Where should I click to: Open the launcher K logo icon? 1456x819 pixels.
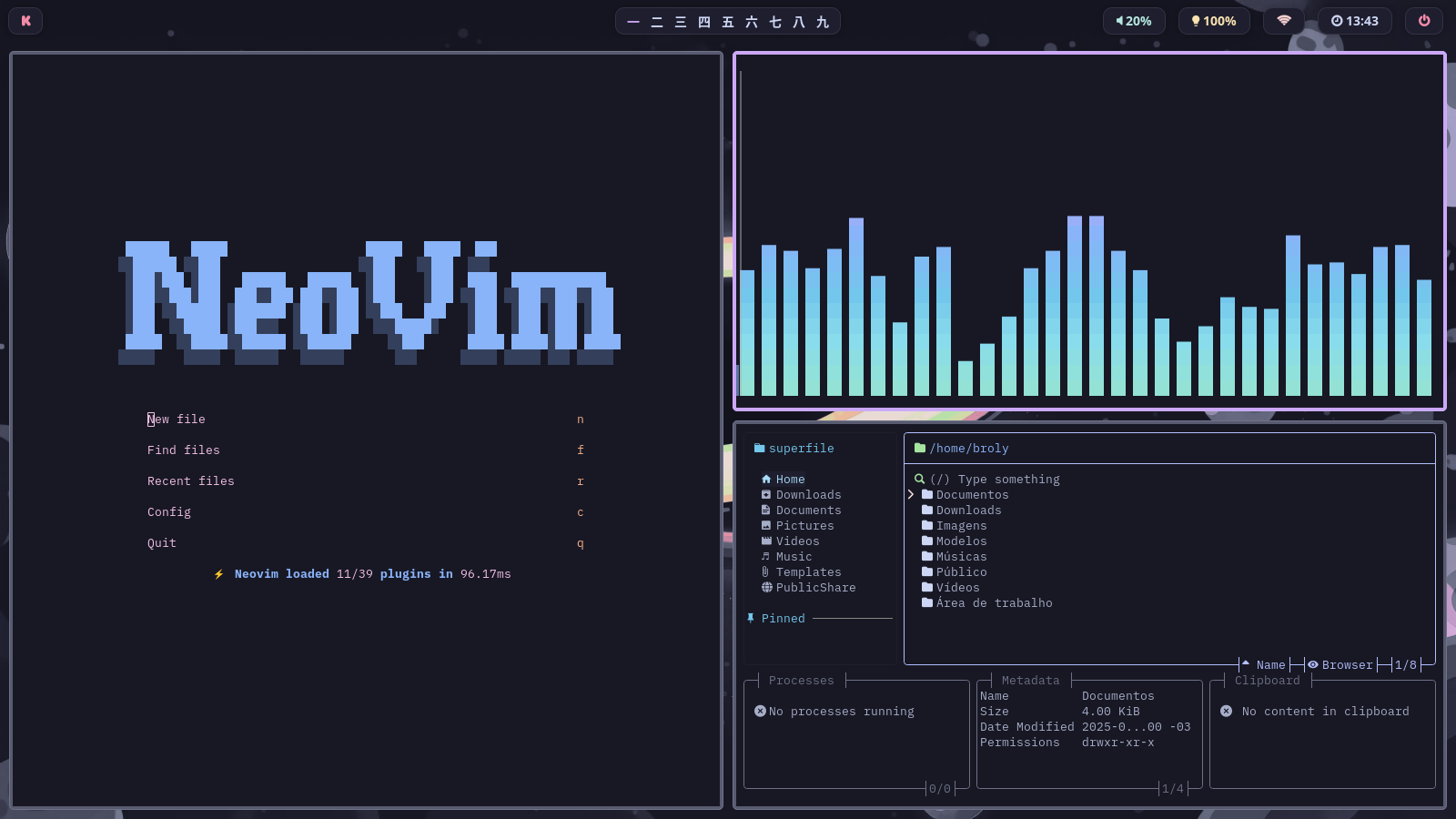click(x=25, y=21)
